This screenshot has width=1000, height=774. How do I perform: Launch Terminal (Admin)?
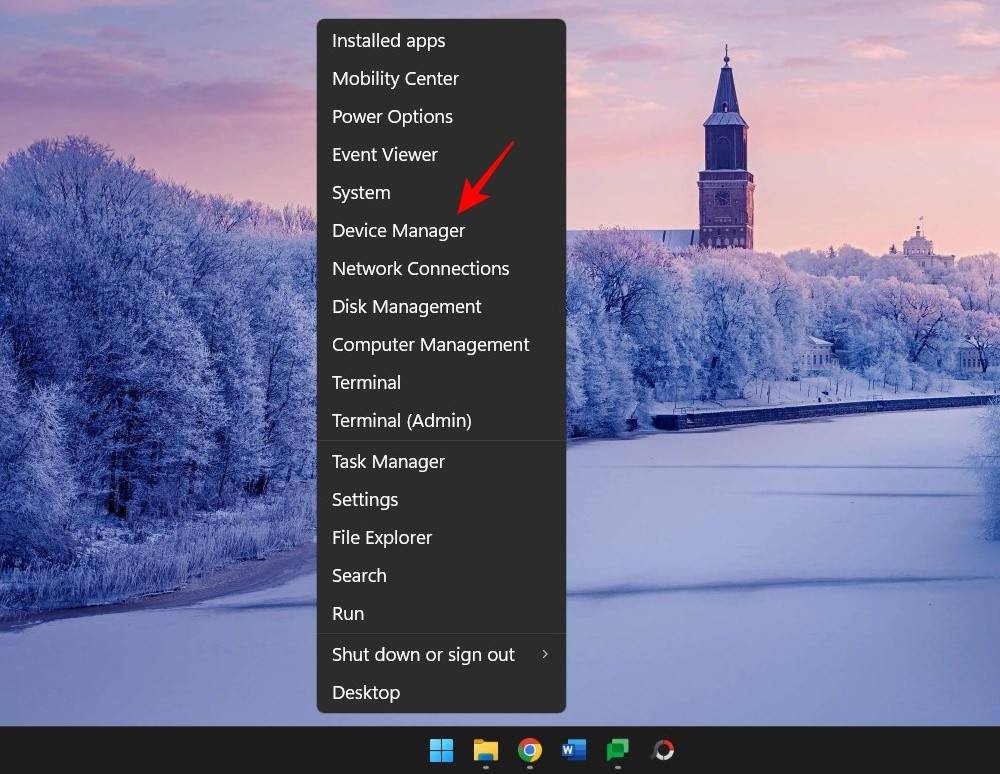[401, 421]
